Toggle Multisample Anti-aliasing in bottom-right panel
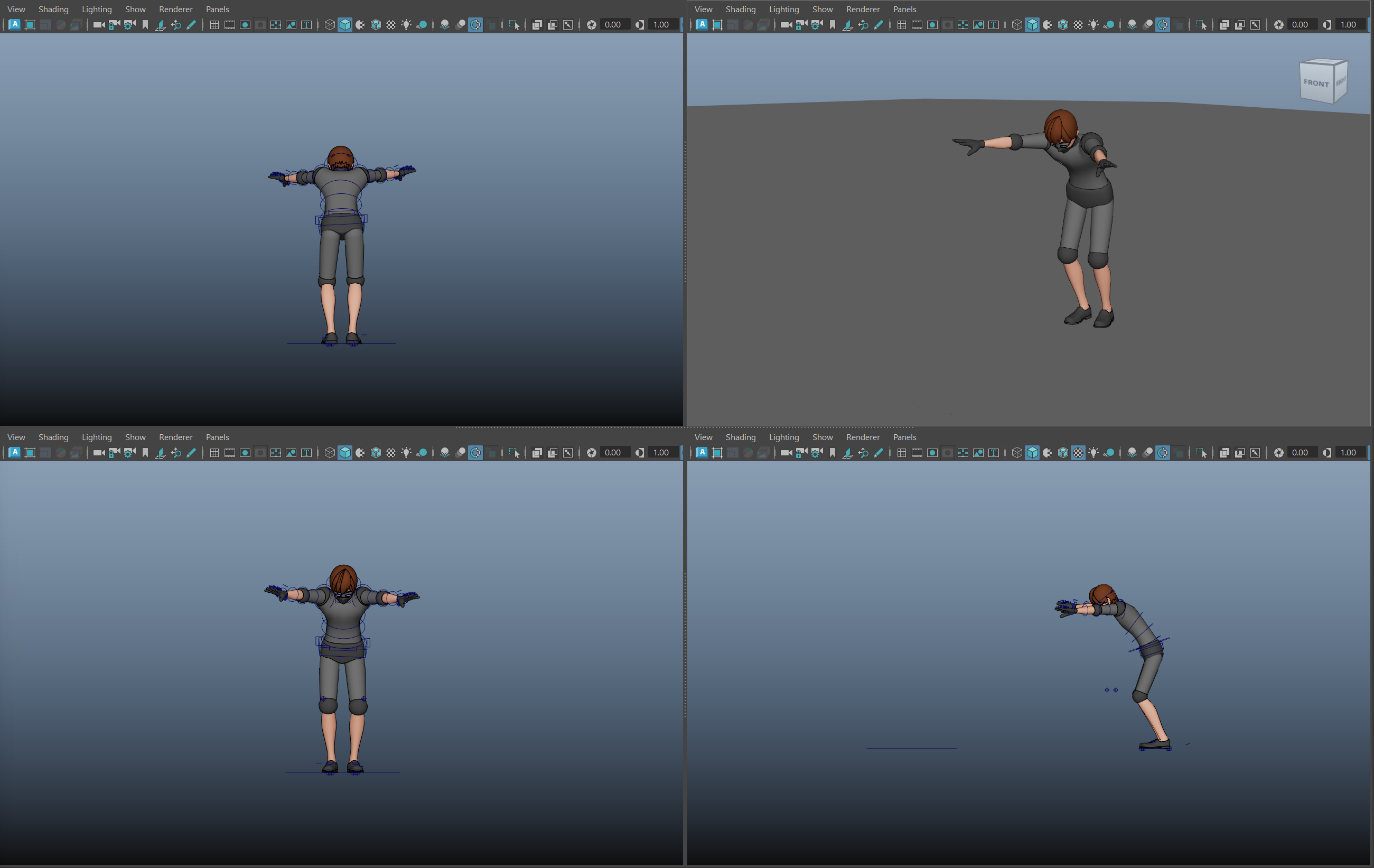Viewport: 1374px width, 868px height. pyautogui.click(x=1162, y=453)
